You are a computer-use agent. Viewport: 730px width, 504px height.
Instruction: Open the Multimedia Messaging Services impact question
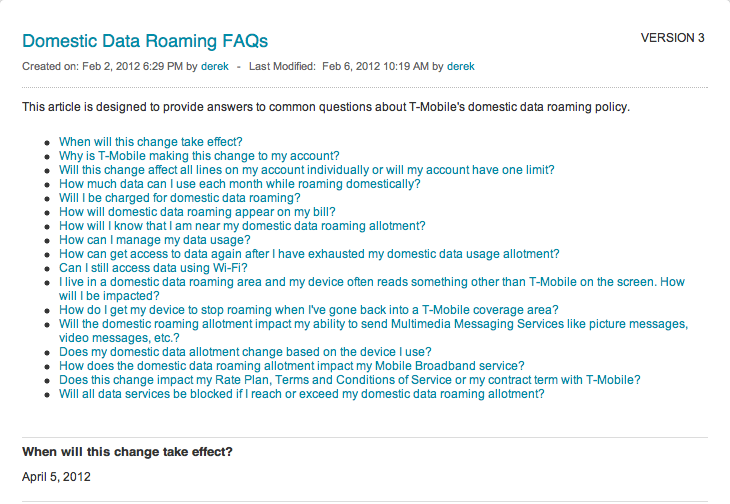373,324
